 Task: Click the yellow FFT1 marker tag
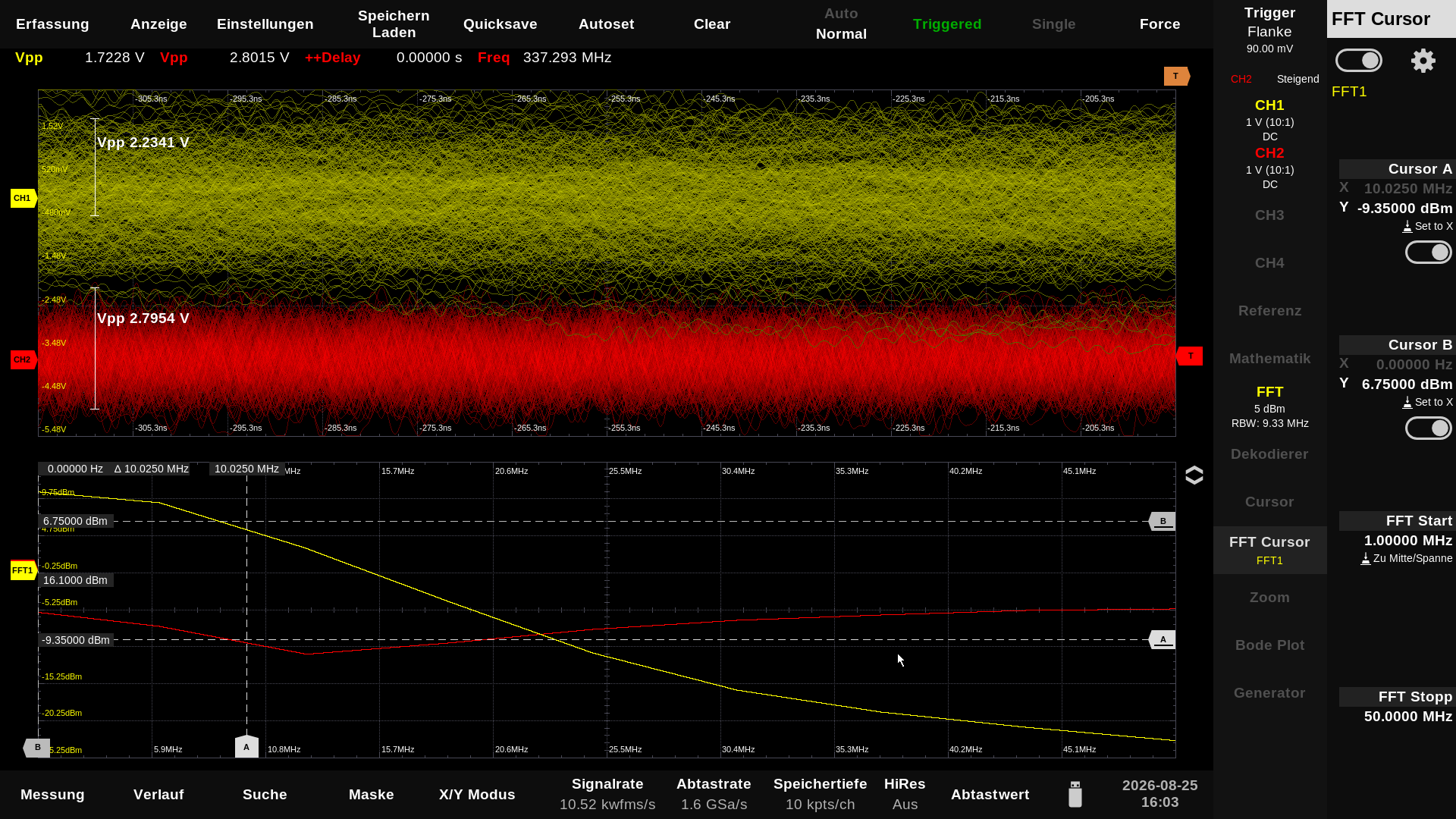tap(24, 570)
